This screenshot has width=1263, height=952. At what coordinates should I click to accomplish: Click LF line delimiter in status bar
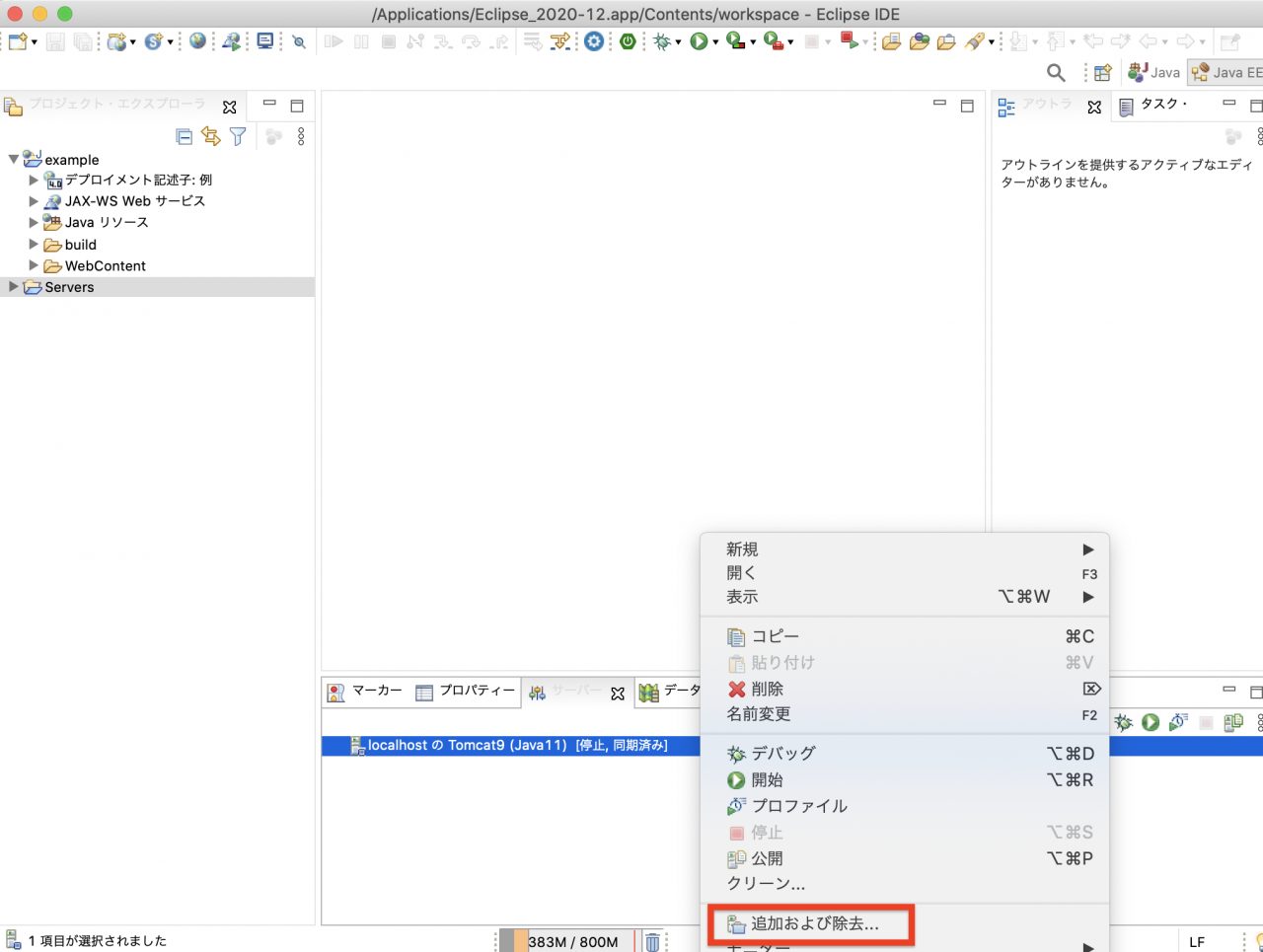1197,942
